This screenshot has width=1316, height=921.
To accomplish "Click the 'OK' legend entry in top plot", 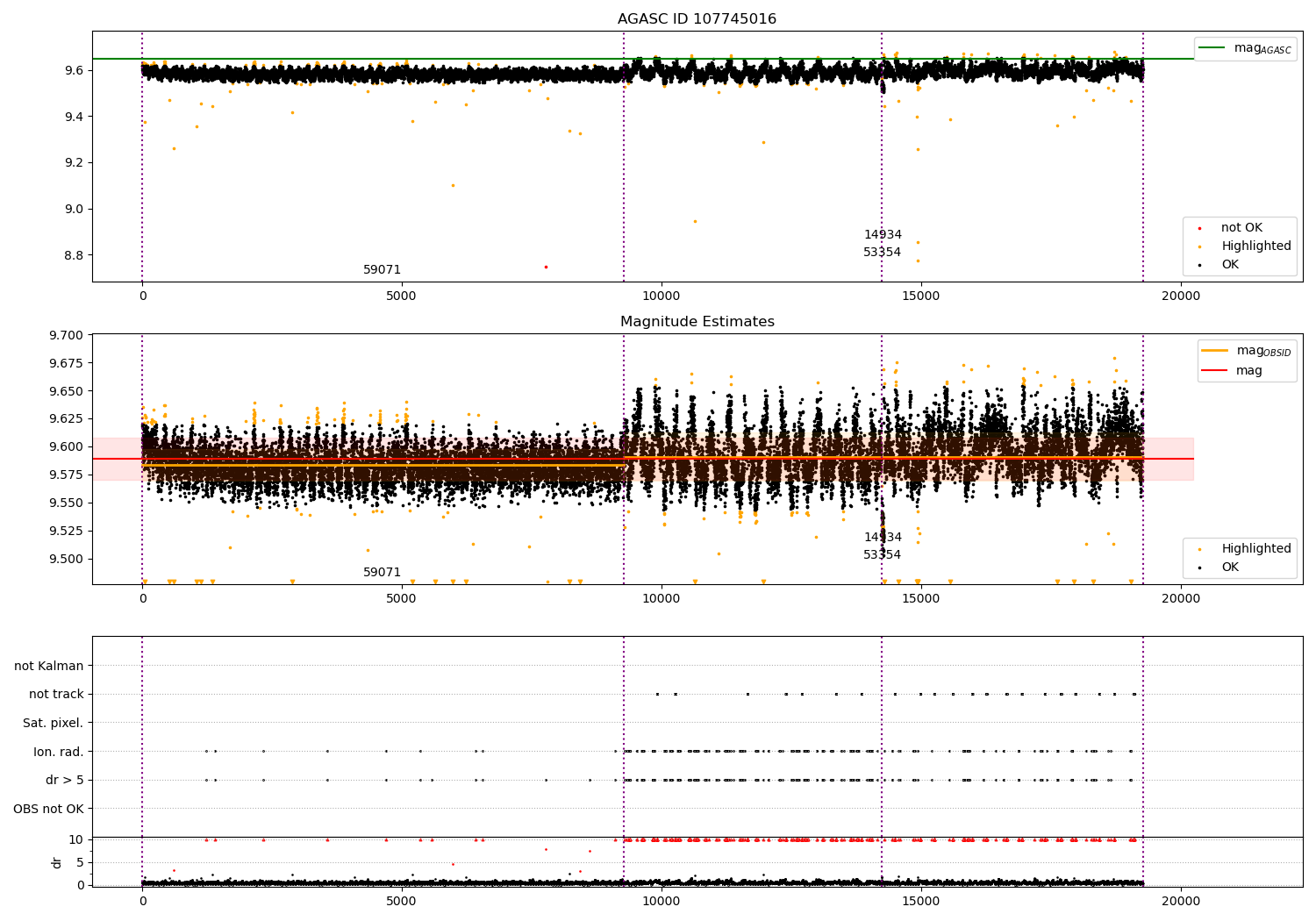I will 1230,265.
